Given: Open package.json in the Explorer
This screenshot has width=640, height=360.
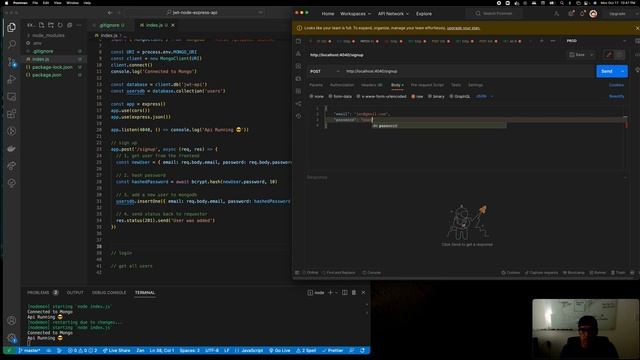Looking at the screenshot, I should (x=47, y=75).
